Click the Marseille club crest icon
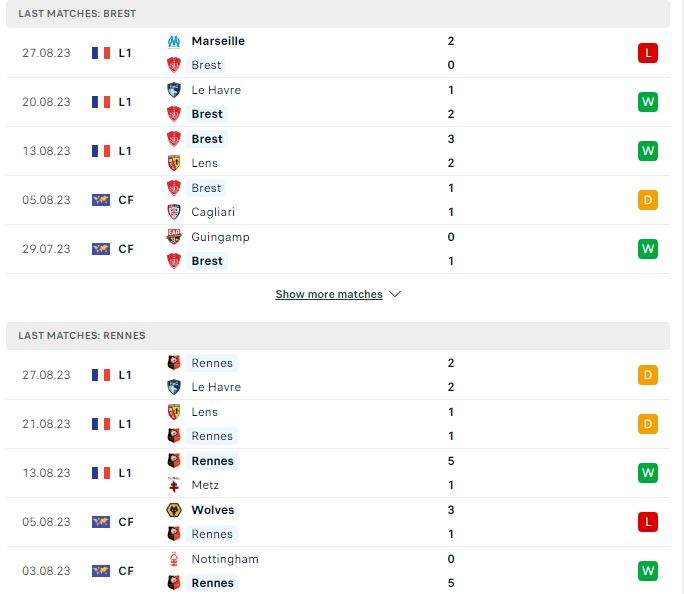684x594 pixels. (174, 41)
